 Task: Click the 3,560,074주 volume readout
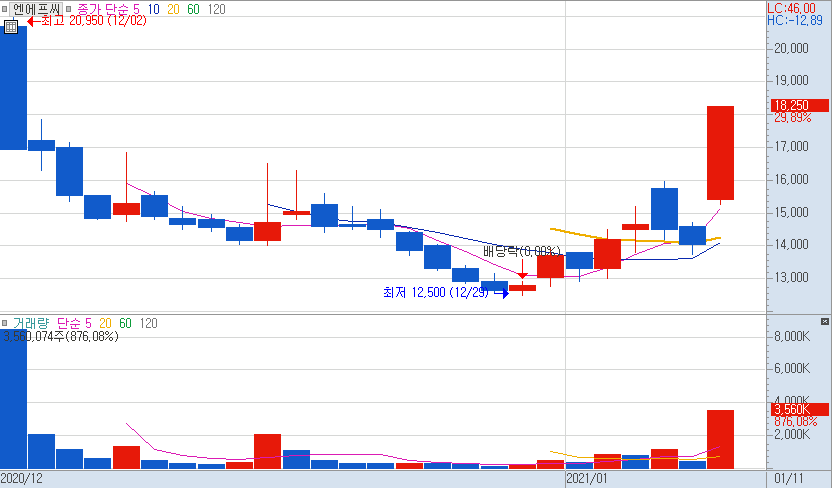(61, 336)
